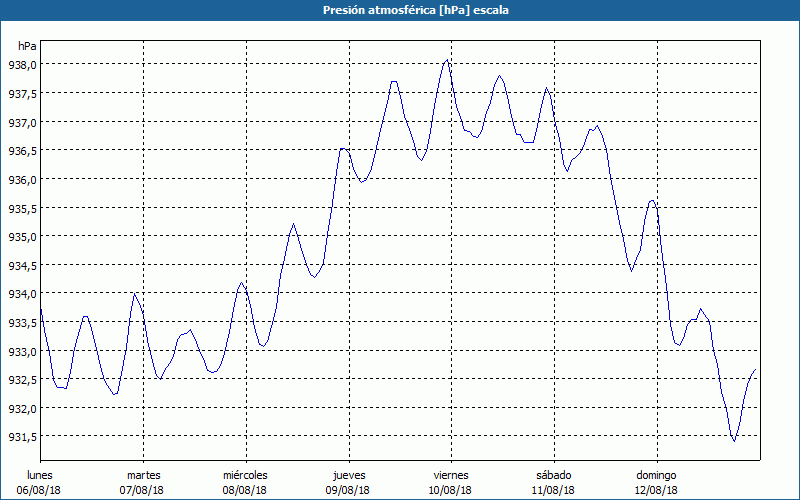Click the 936,0 axis value

click(22, 180)
